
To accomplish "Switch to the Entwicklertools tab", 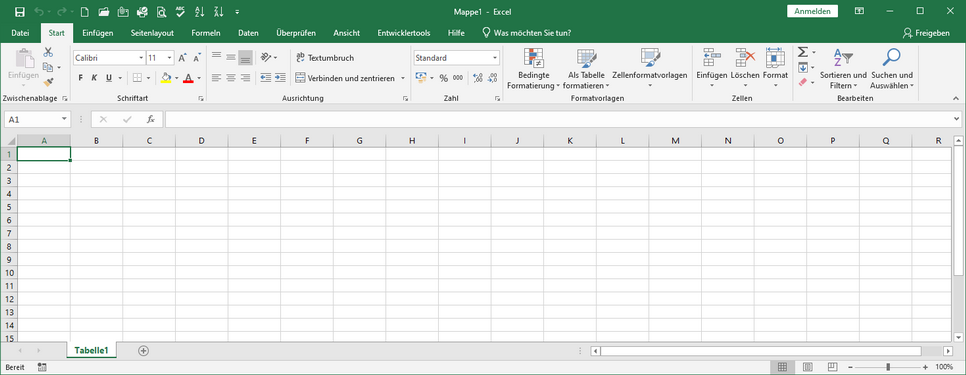I will (x=404, y=33).
